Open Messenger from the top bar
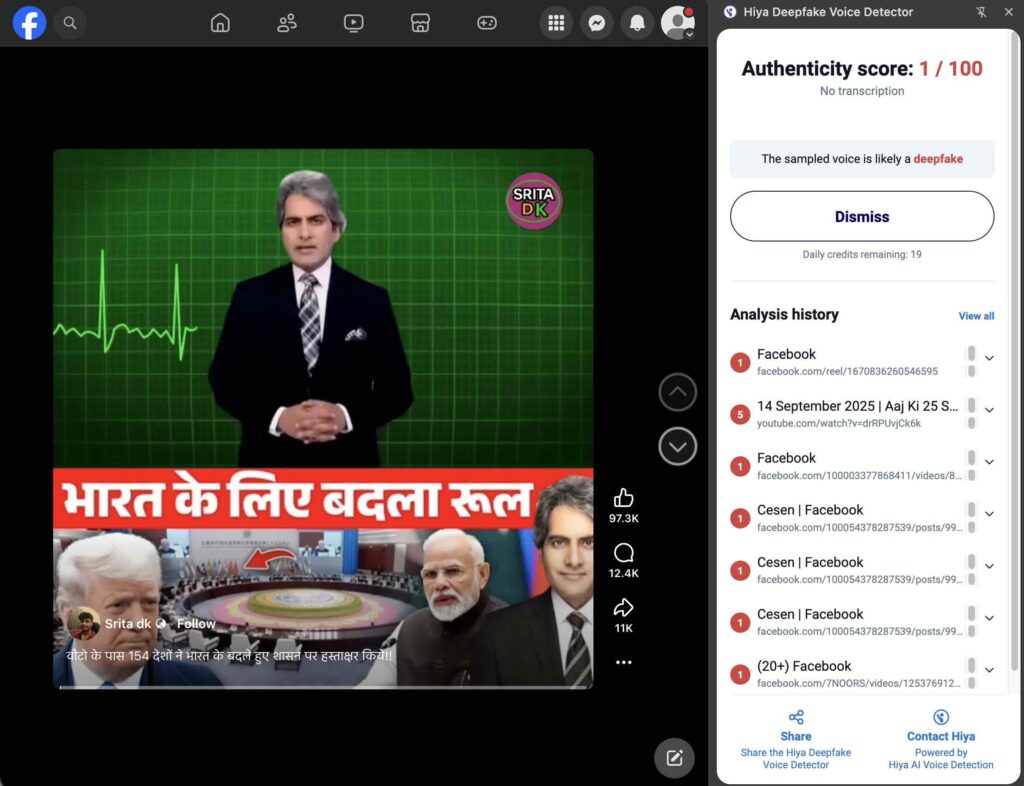The image size is (1024, 786). point(597,23)
